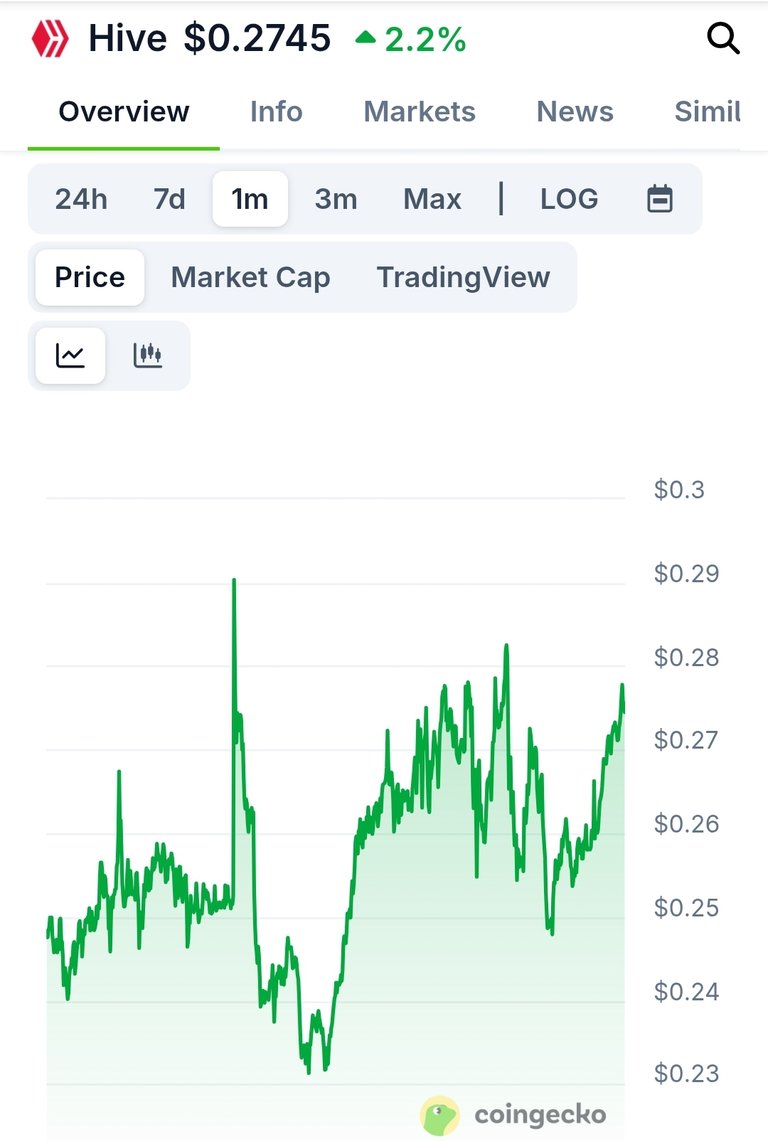Set chart range to 7d
The height and width of the screenshot is (1141, 768).
[169, 199]
